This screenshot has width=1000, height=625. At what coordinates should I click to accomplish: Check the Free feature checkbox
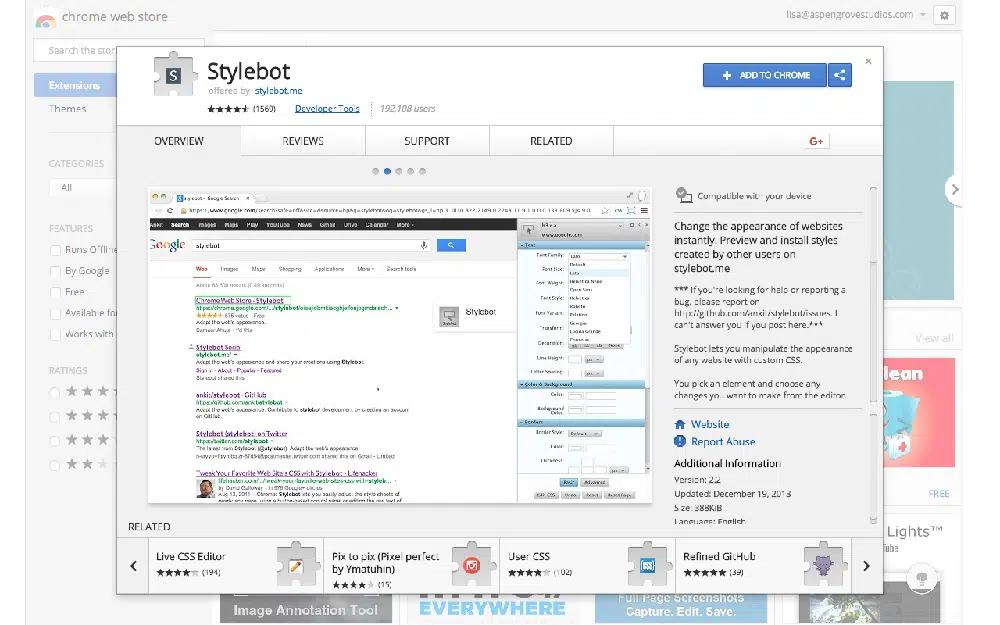tap(56, 292)
